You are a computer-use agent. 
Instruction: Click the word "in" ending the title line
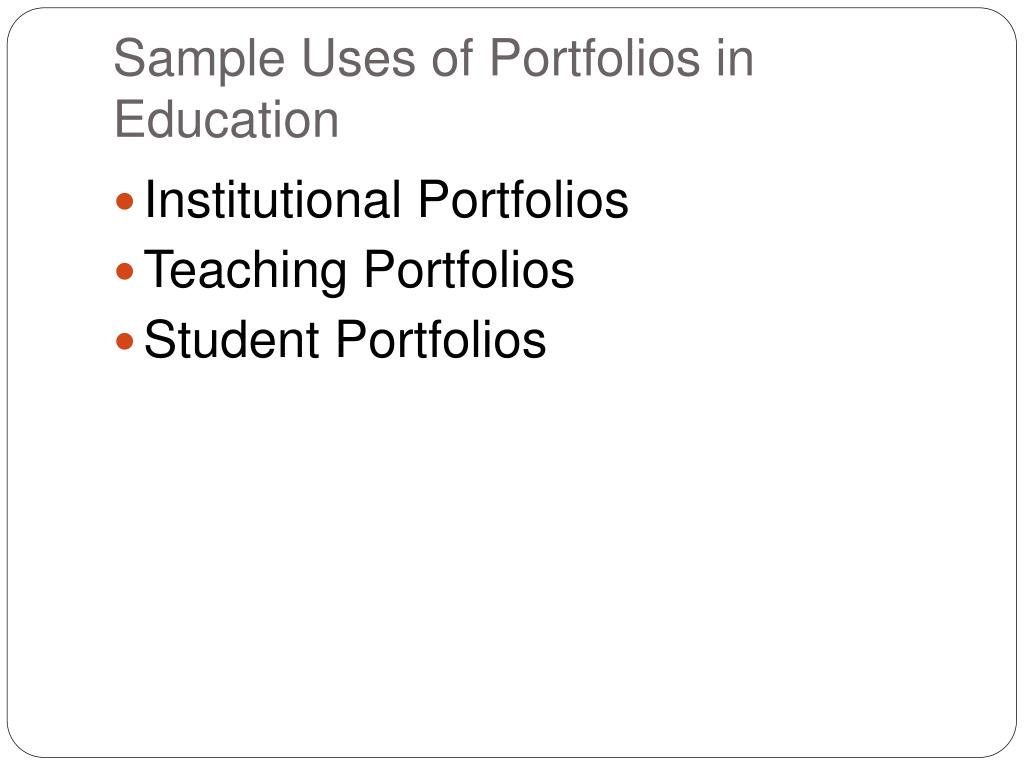click(x=735, y=57)
